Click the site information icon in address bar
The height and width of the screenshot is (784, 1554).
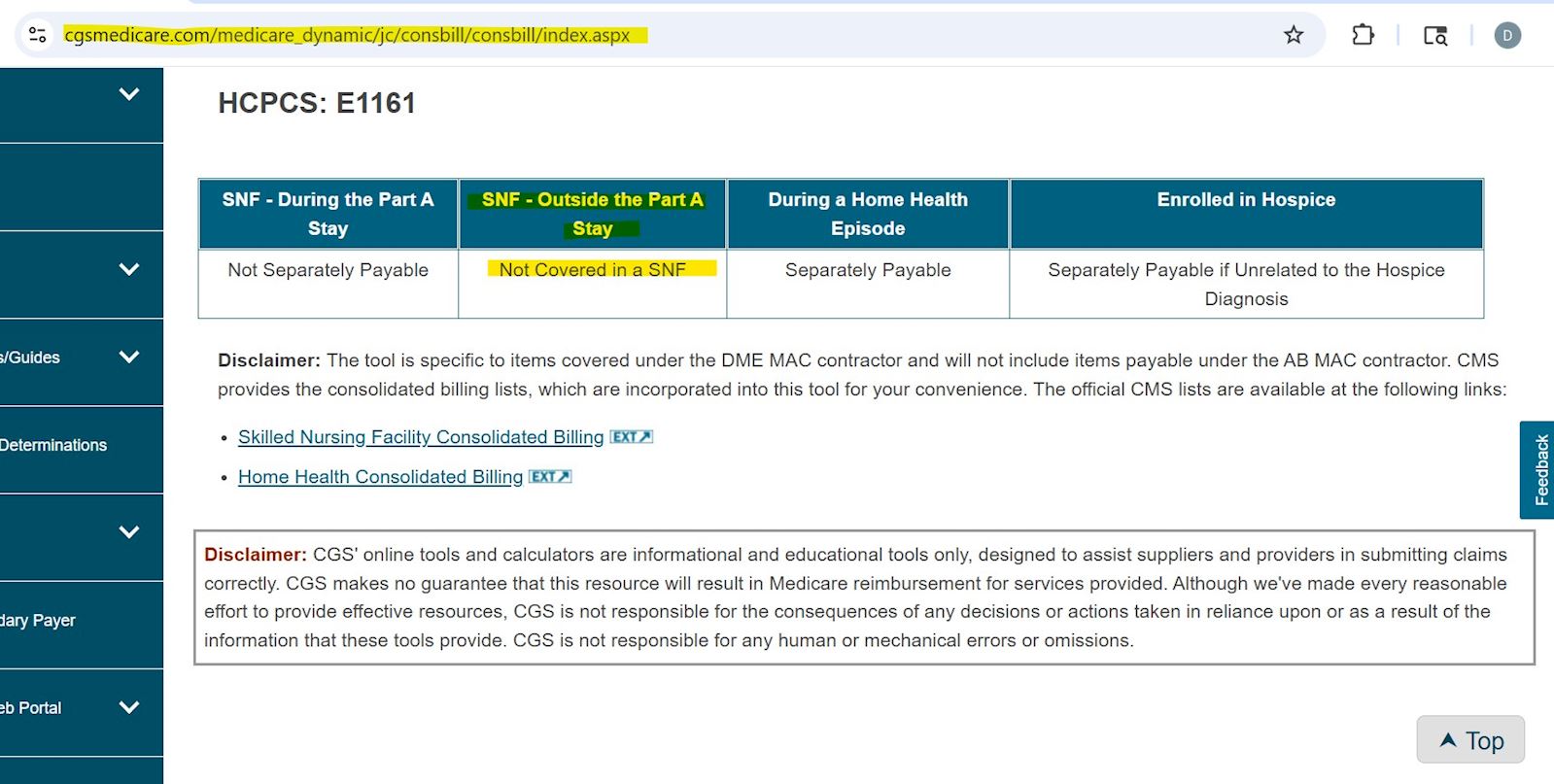pos(38,35)
